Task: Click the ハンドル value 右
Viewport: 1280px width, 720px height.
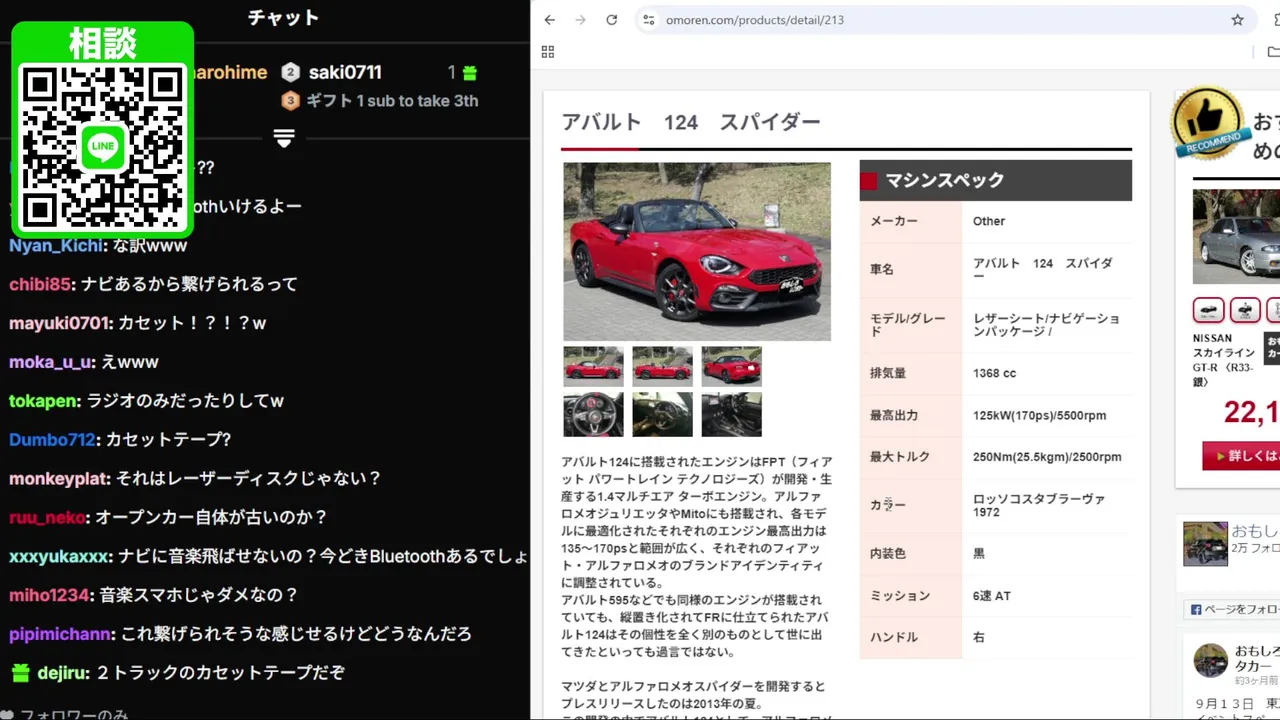Action: (979, 637)
